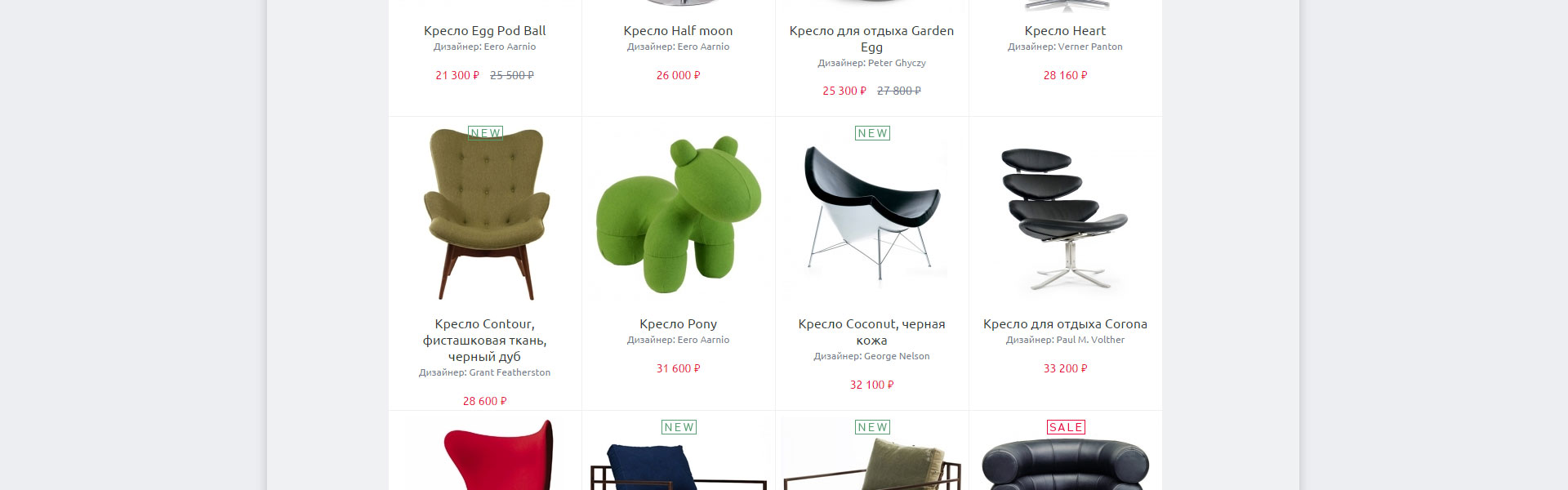The image size is (1568, 490).
Task: Open the navy blue cushion chair image
Action: coord(678,466)
